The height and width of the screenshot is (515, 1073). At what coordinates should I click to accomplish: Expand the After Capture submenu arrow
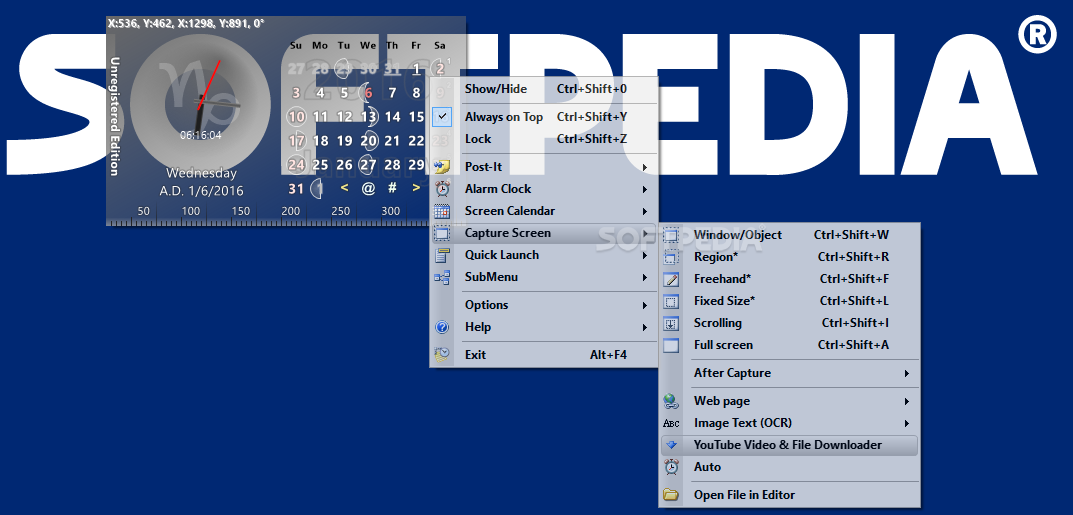point(907,373)
